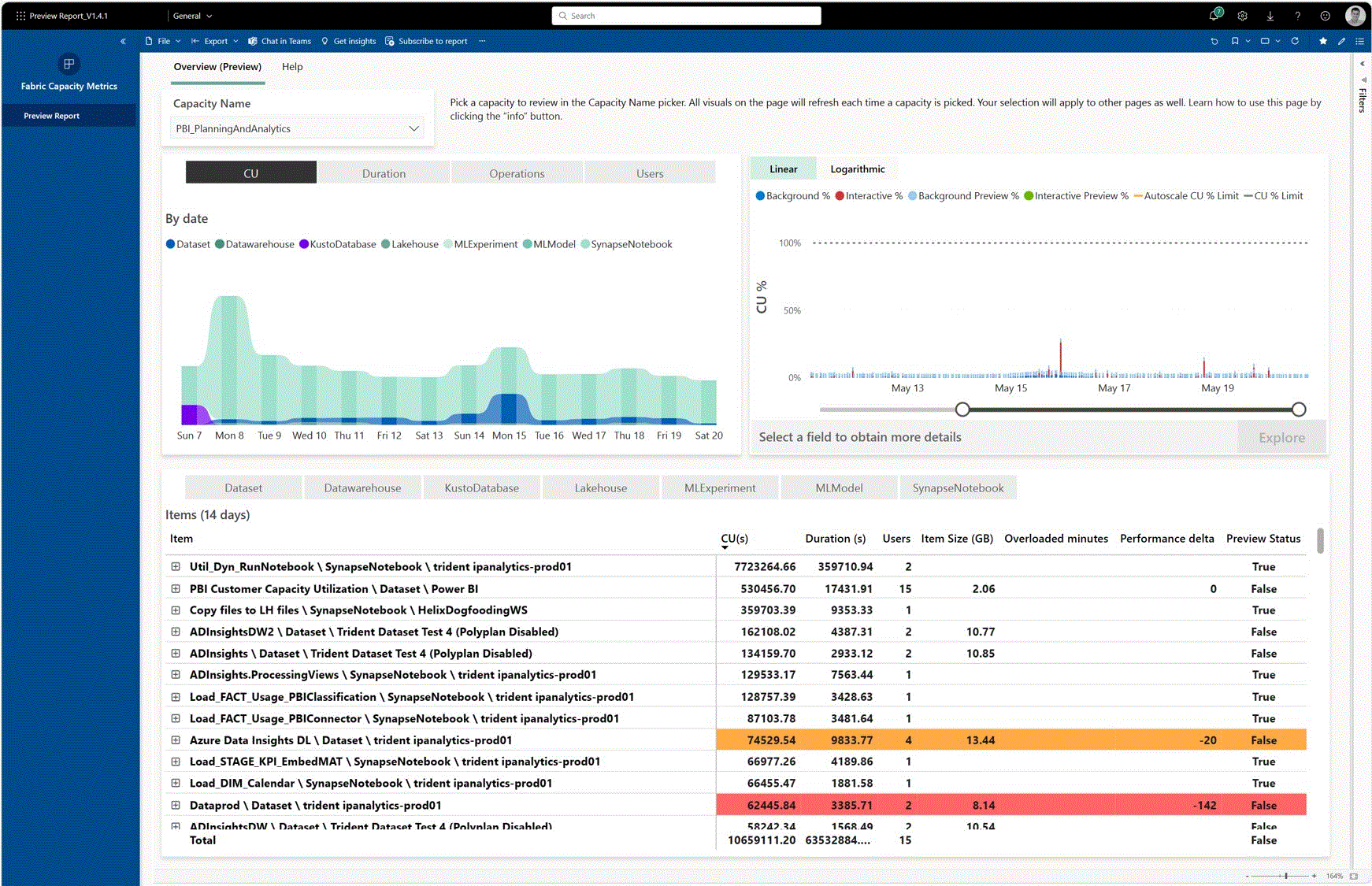Open the notifications bell
Viewport: 1372px width, 886px height.
(x=1214, y=15)
